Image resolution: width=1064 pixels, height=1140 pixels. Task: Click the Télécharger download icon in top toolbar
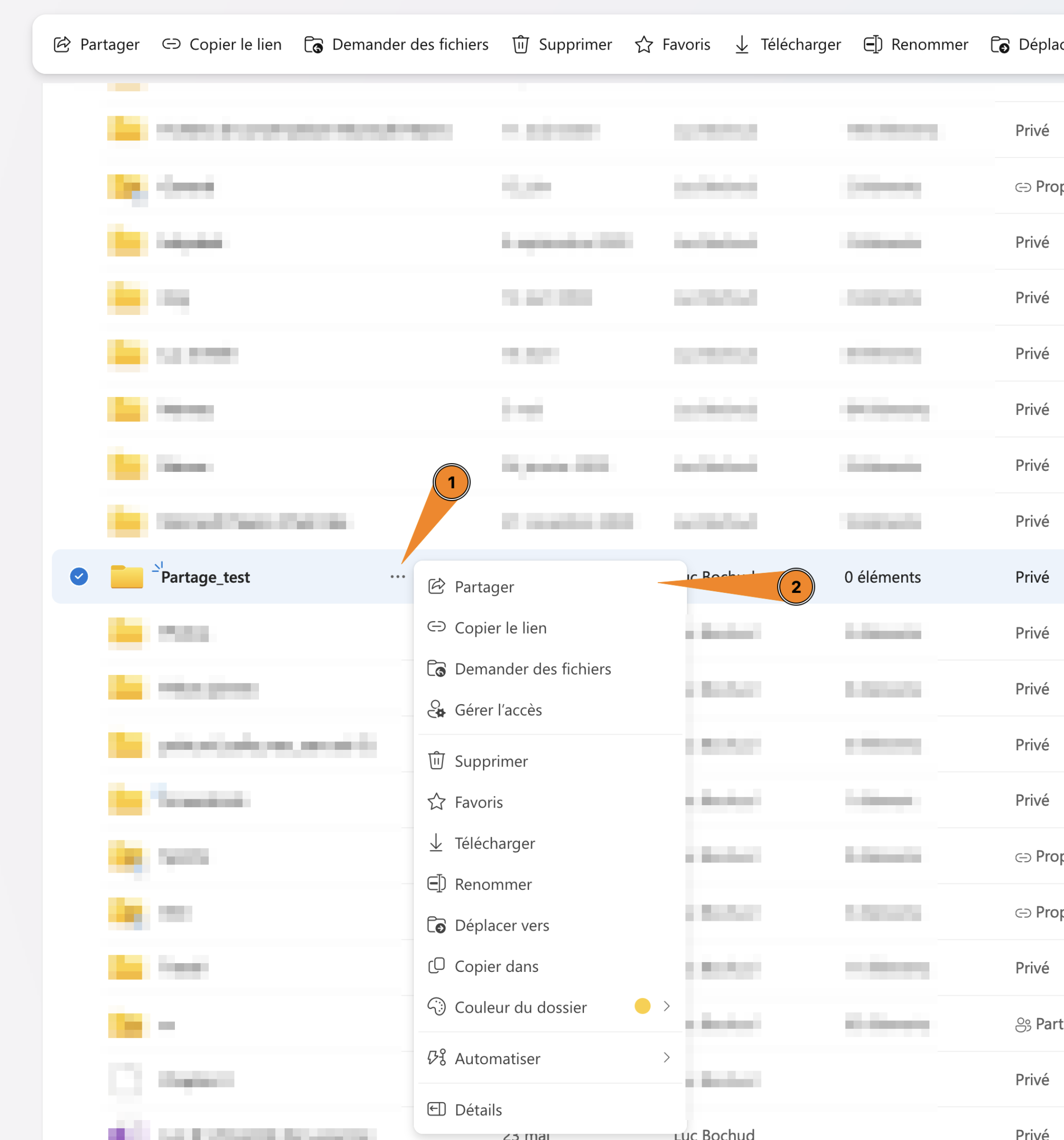(741, 44)
